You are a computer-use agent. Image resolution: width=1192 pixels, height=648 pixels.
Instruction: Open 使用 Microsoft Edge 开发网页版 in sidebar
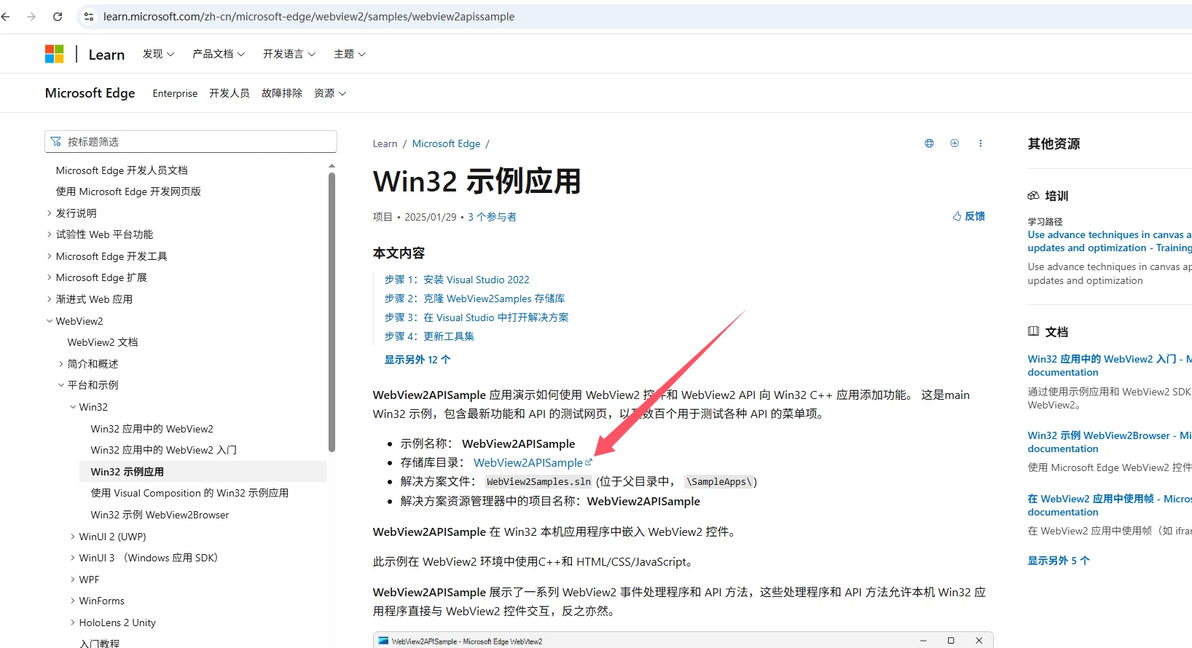[x=128, y=192]
